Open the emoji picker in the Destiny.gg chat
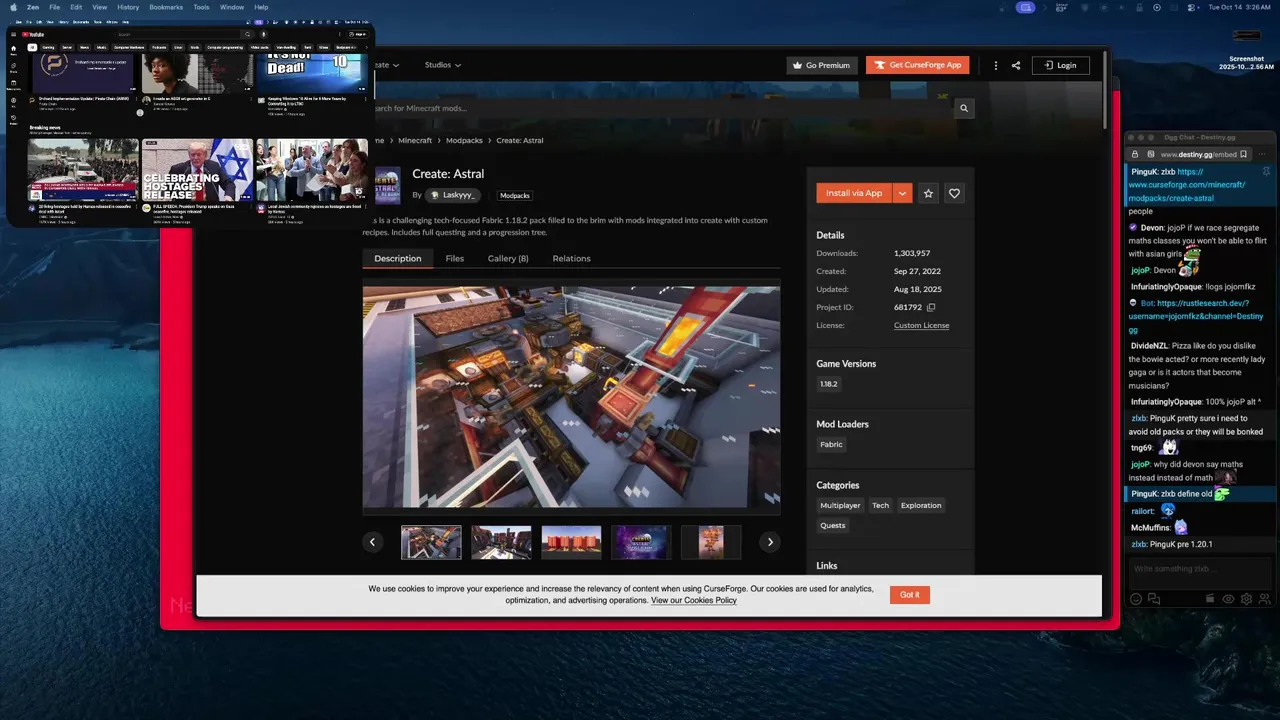Viewport: 1280px width, 720px height. [1136, 599]
